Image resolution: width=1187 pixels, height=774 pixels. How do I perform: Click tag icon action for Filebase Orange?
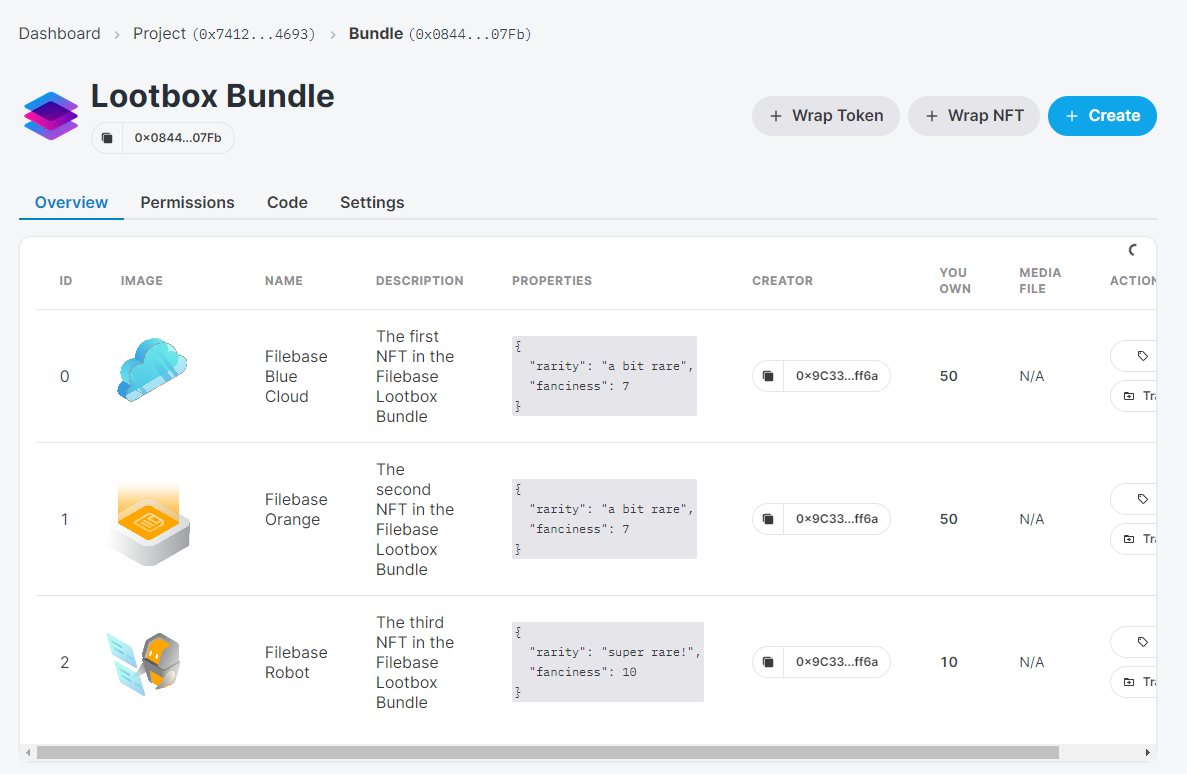pyautogui.click(x=1142, y=499)
